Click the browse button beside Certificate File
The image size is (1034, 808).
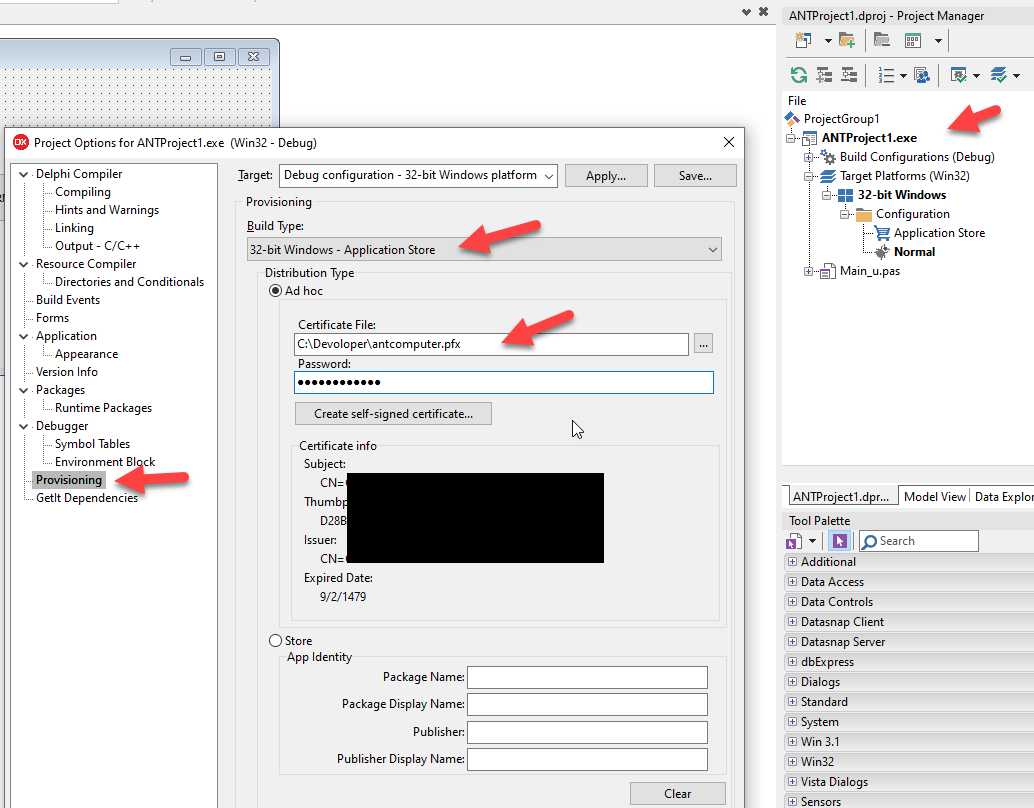pos(704,344)
